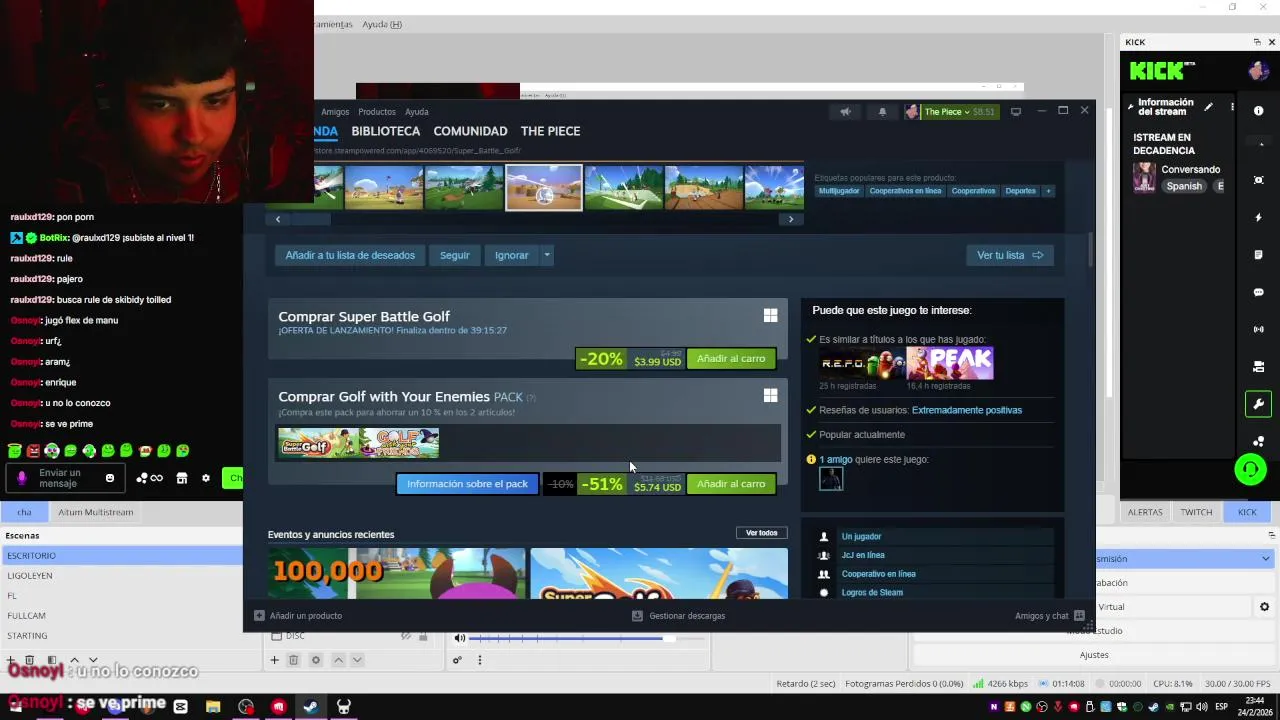Viewport: 1280px width, 720px height.
Task: Click the green Kick support headset button
Action: [x=1250, y=469]
